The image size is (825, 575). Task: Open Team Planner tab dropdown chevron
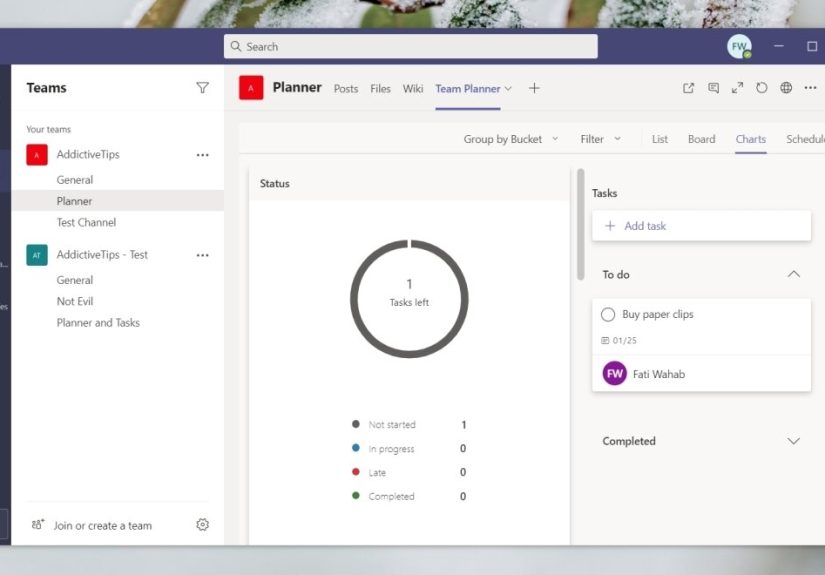[508, 88]
